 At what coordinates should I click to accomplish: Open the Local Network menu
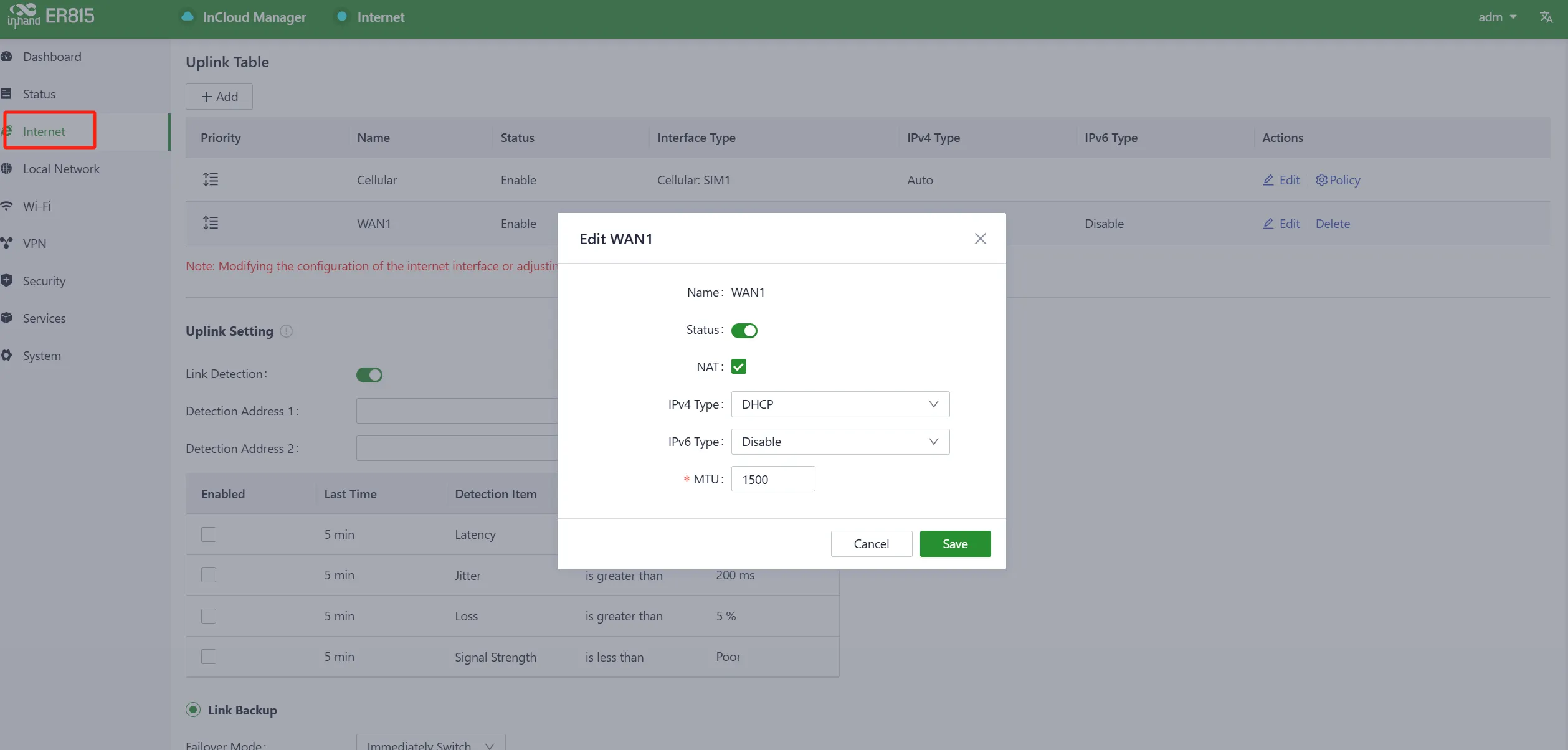pos(61,169)
